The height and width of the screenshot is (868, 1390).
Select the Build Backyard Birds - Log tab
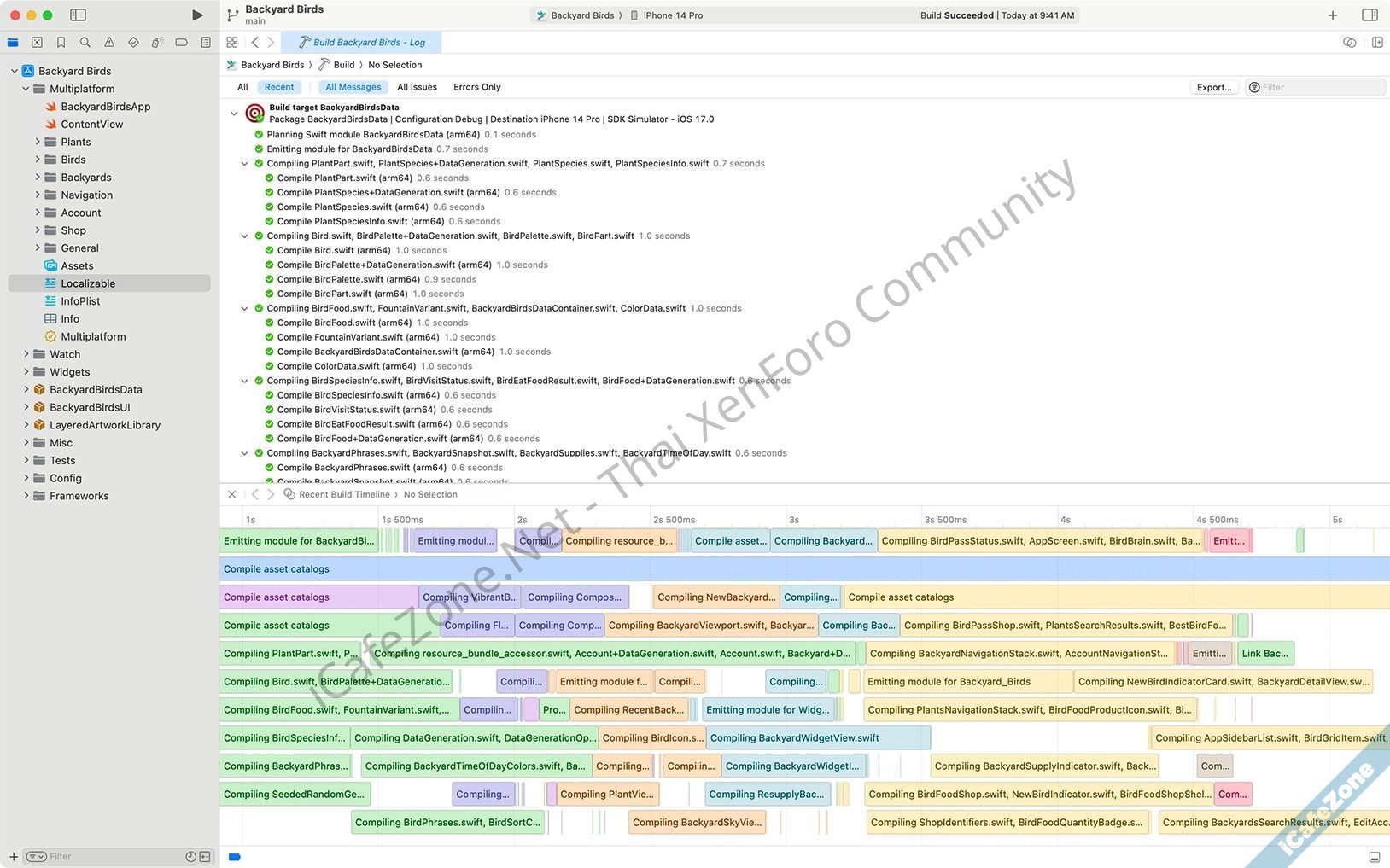[368, 42]
